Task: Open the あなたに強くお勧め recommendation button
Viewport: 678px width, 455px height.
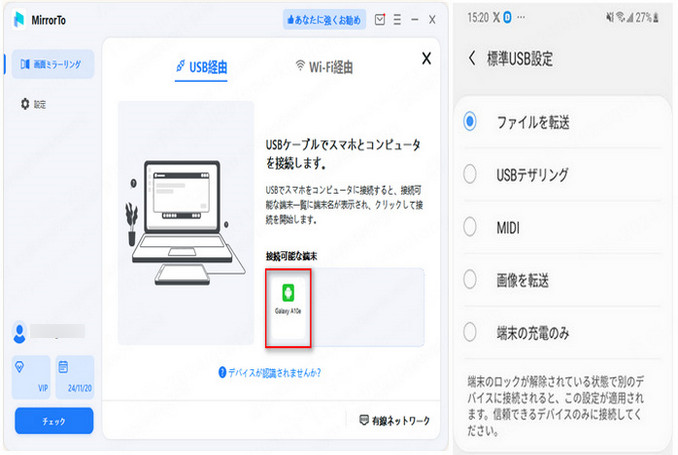Action: coord(324,19)
